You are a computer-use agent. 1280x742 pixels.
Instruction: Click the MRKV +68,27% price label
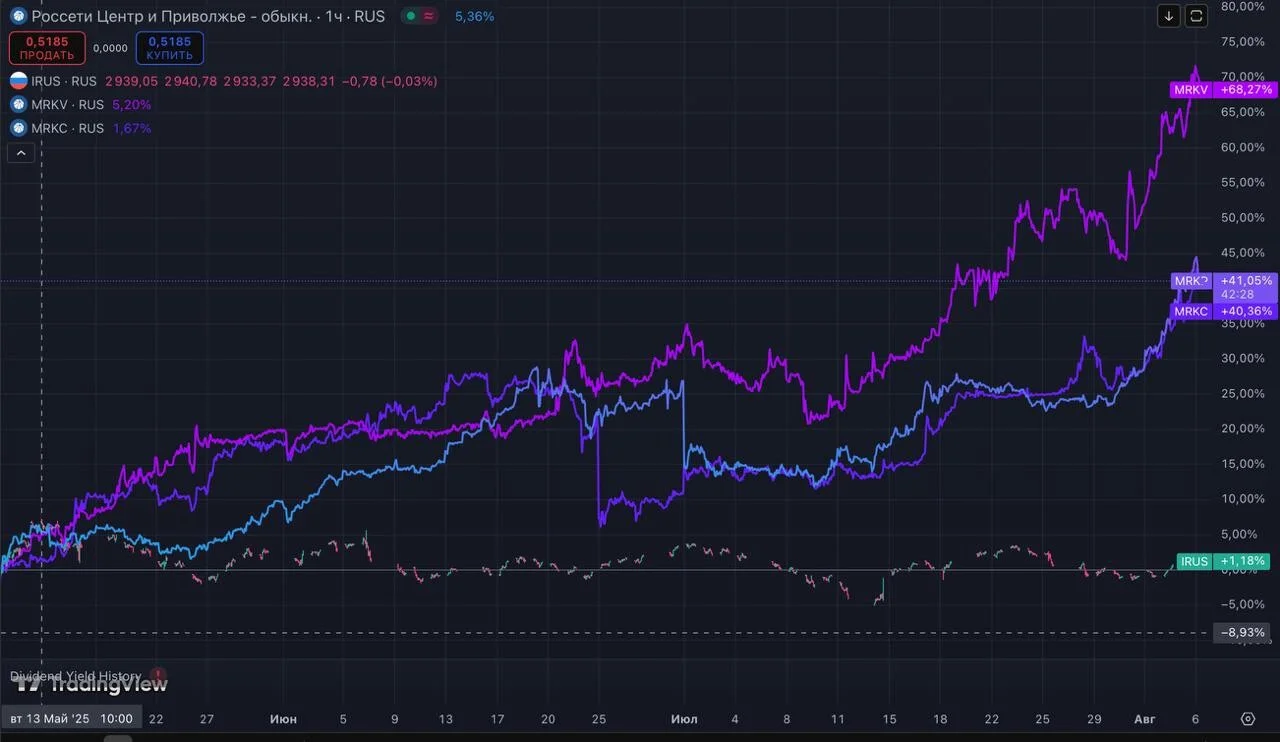[1223, 89]
